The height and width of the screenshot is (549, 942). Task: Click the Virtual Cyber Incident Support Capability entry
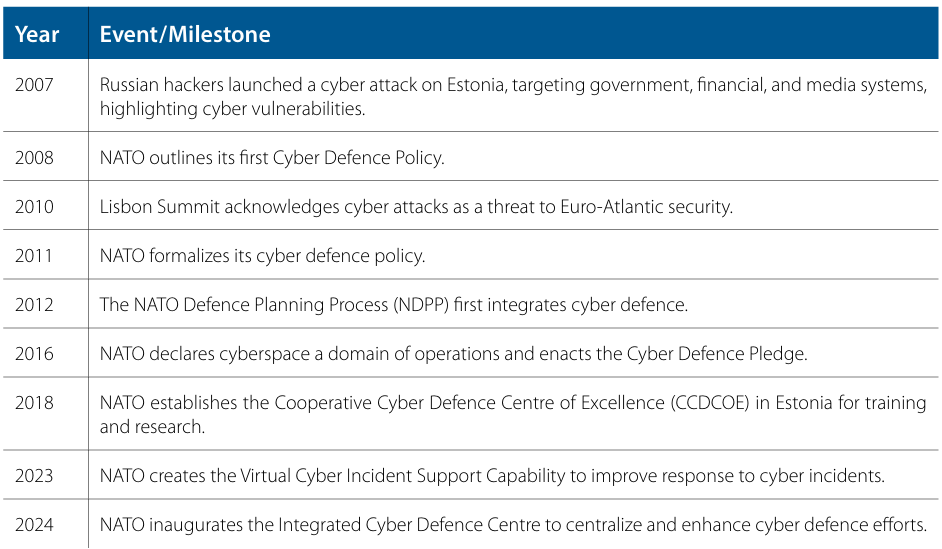[x=492, y=476]
